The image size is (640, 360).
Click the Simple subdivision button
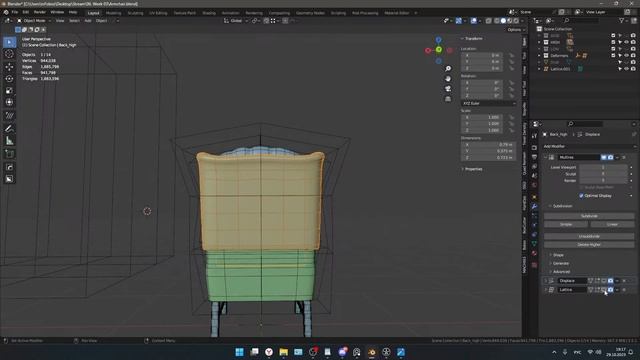click(x=566, y=224)
